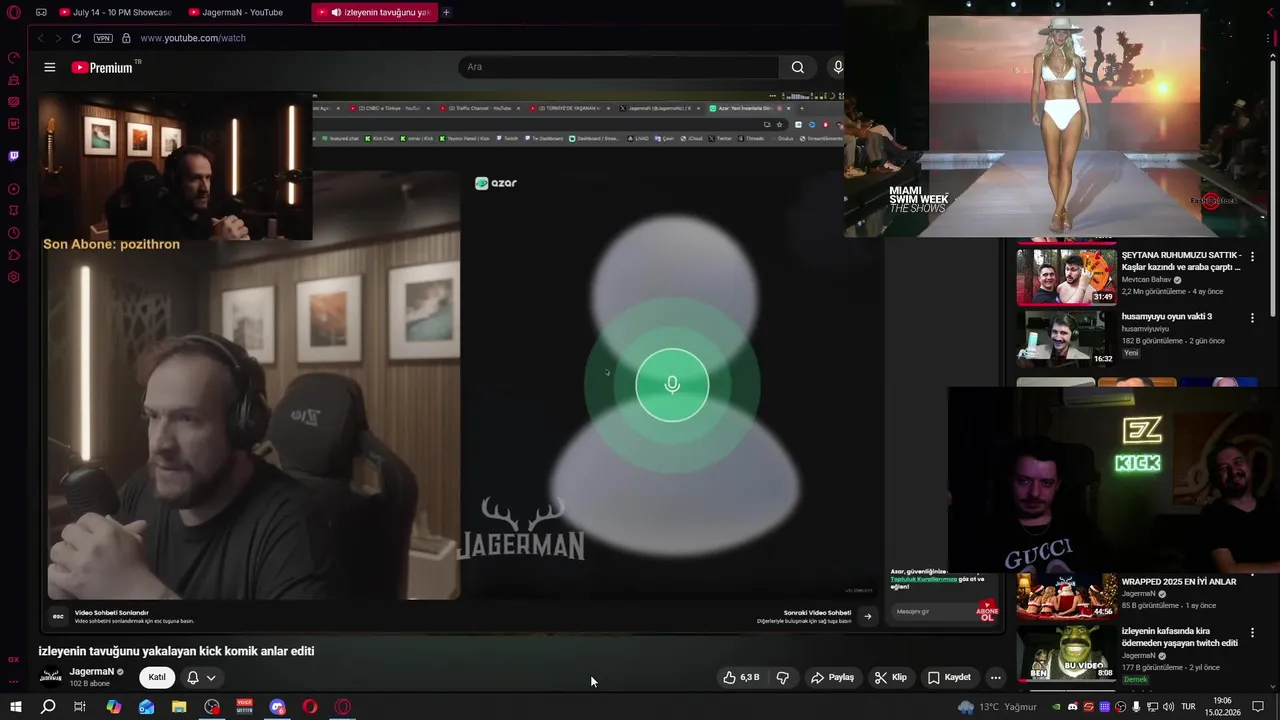Screen dimensions: 1280x720
Task: Open 'ŞEYTANA RUHUMUZU SATTIK' video thumbnail
Action: coord(1066,276)
